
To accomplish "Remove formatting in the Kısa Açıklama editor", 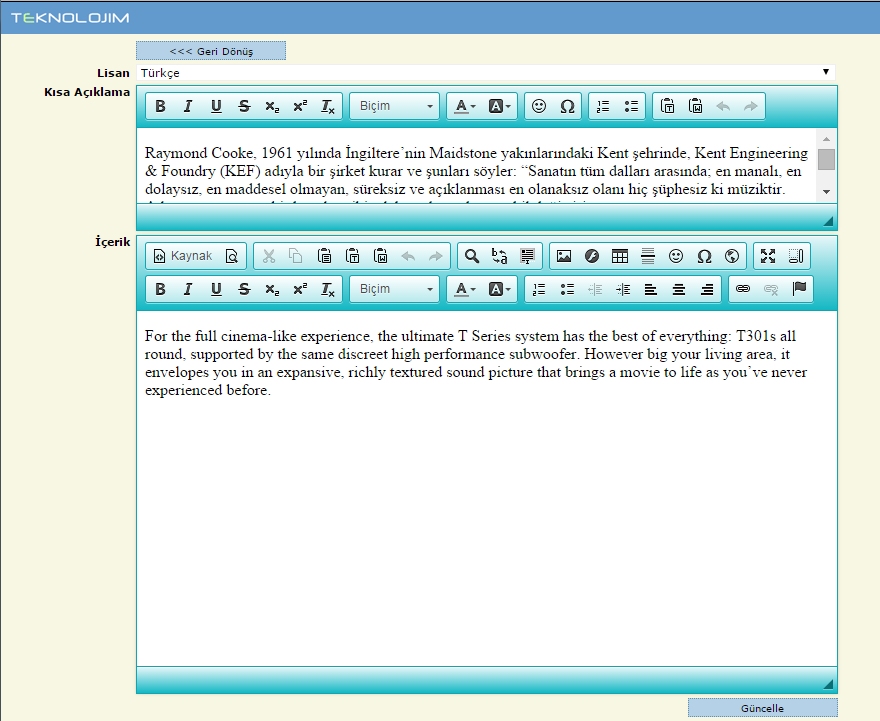I will point(328,106).
